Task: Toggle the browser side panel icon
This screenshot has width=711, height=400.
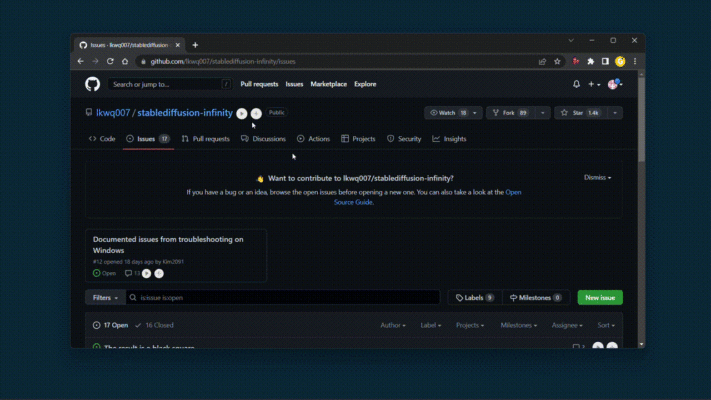Action: click(605, 61)
